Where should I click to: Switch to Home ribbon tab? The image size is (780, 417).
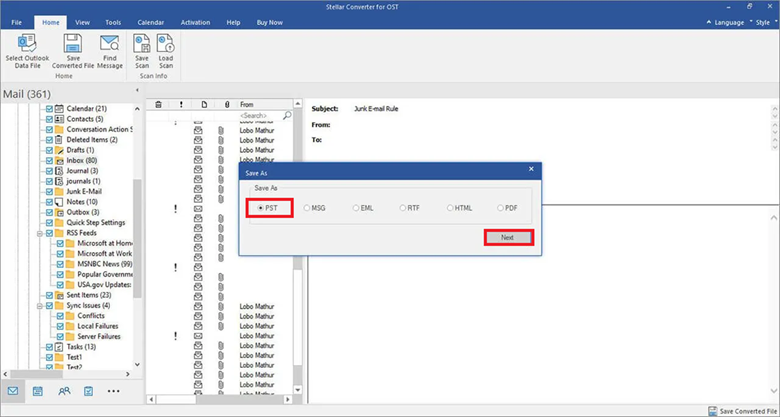coord(51,22)
